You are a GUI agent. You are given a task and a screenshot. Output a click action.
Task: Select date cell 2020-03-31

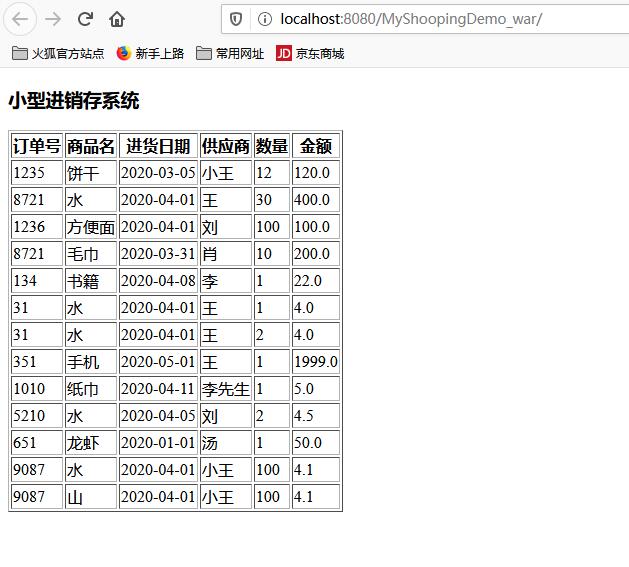click(x=158, y=253)
